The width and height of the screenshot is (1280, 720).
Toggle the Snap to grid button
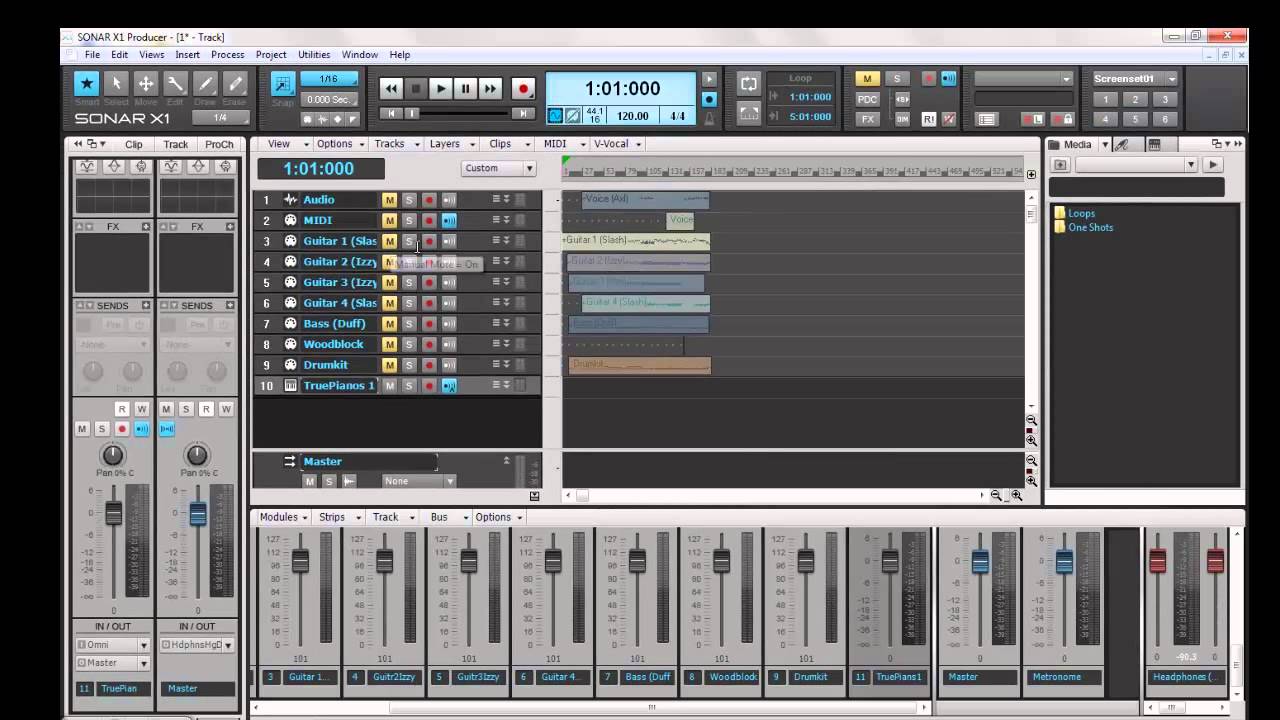point(283,85)
